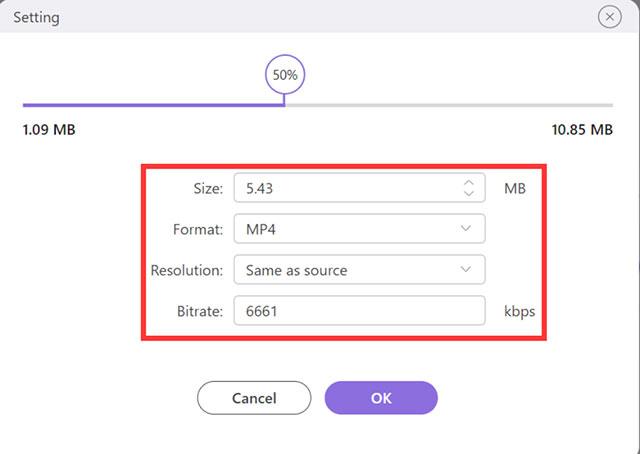Confirm settings with the OK button
640x454 pixels.
click(x=381, y=398)
